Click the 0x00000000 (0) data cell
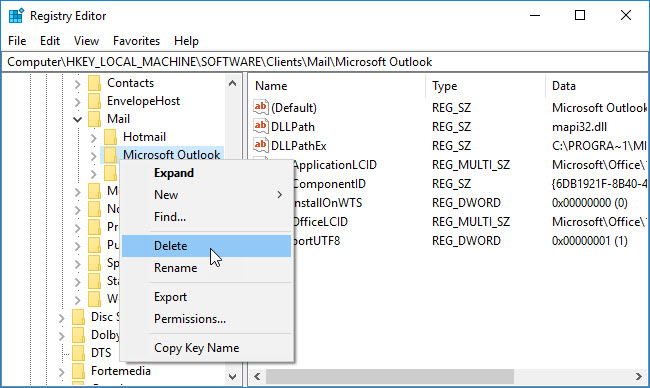This screenshot has height=388, width=650. [x=589, y=203]
